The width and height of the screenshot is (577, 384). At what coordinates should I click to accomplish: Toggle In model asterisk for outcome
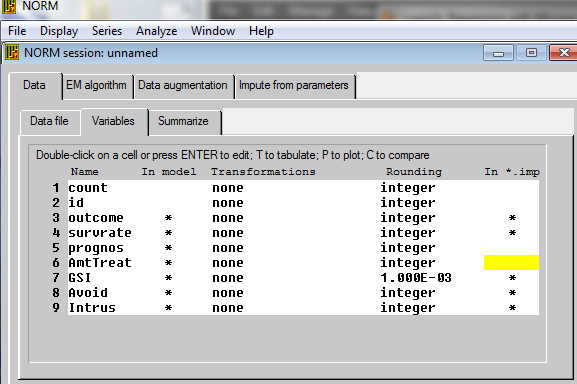click(168, 218)
